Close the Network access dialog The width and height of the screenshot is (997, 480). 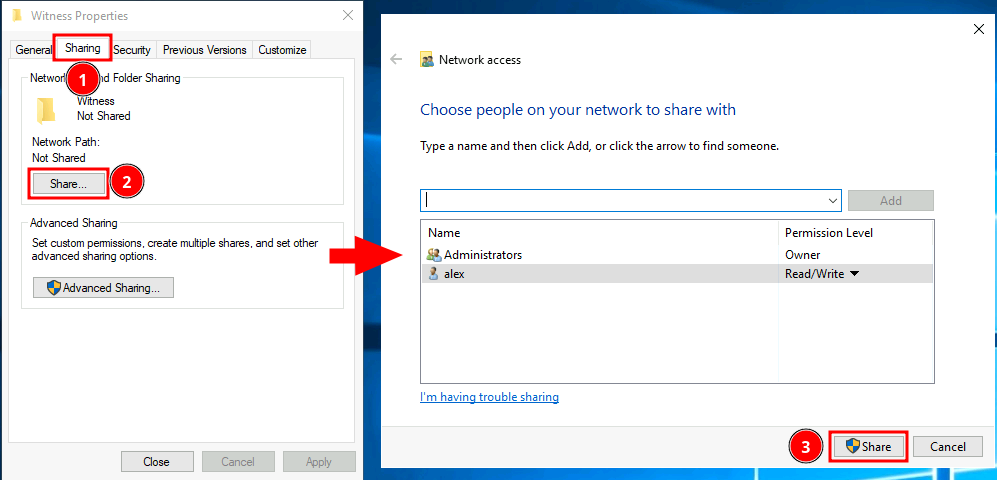click(x=978, y=30)
